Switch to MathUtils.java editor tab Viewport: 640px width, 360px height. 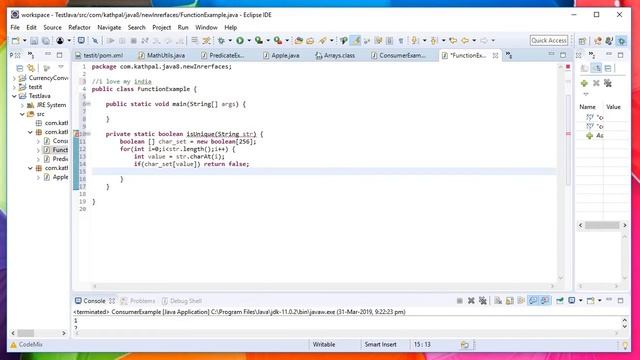[x=161, y=55]
